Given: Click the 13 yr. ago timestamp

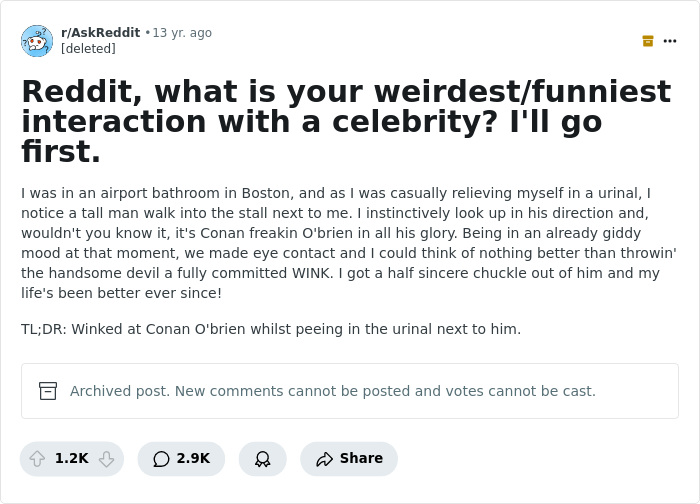Looking at the screenshot, I should 182,33.
